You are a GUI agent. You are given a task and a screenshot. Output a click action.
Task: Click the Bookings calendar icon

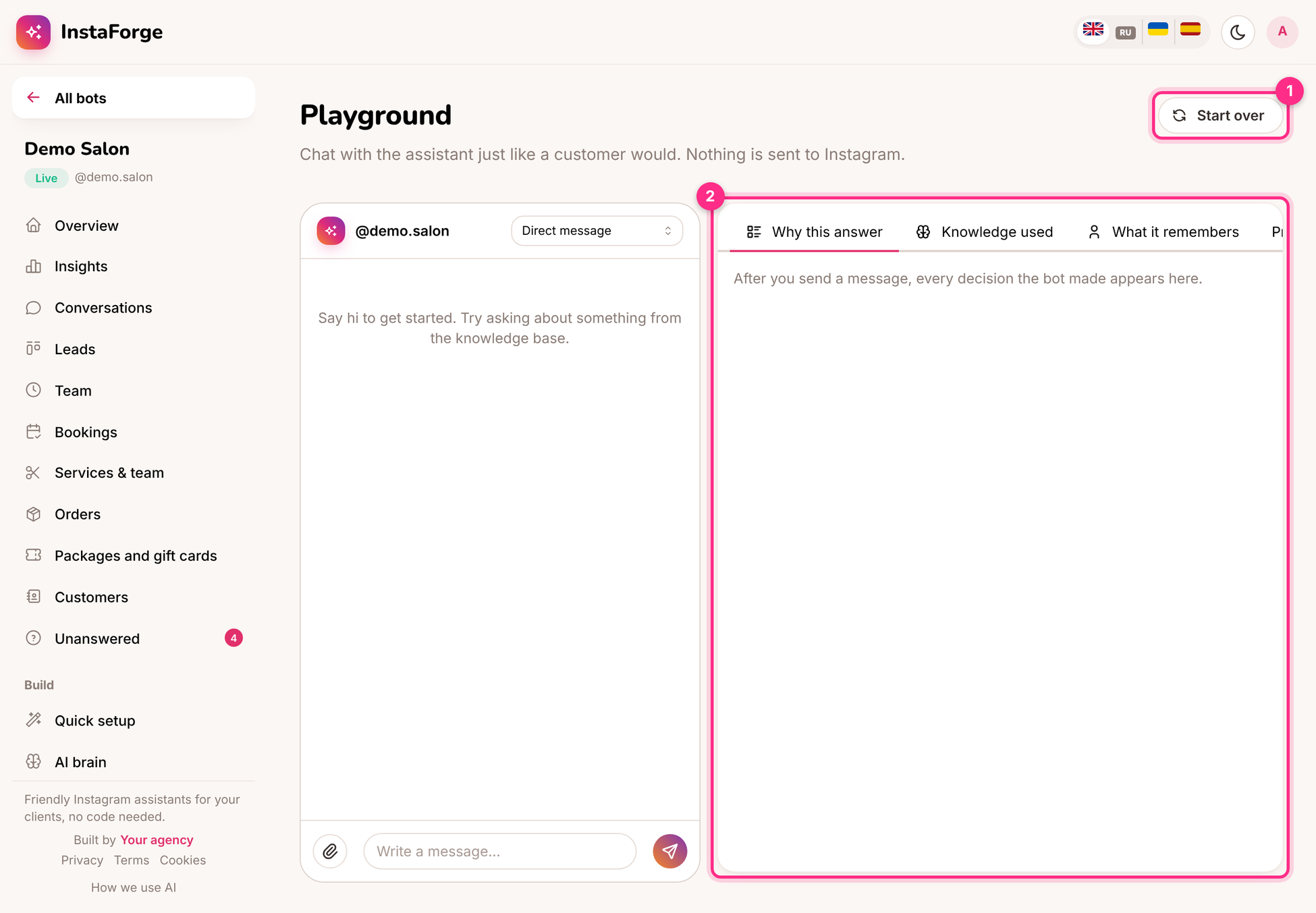point(33,432)
